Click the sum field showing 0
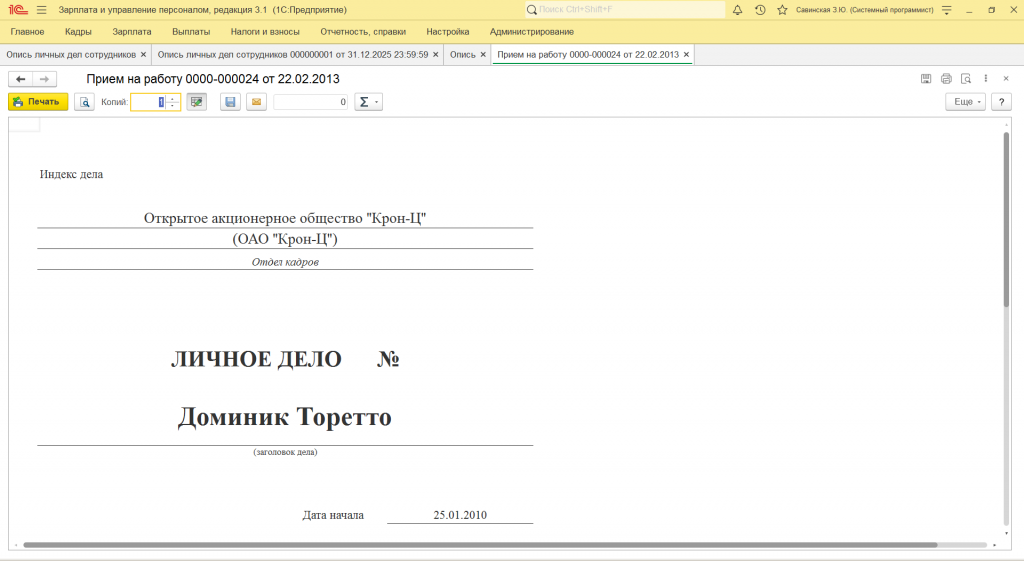 pos(311,102)
